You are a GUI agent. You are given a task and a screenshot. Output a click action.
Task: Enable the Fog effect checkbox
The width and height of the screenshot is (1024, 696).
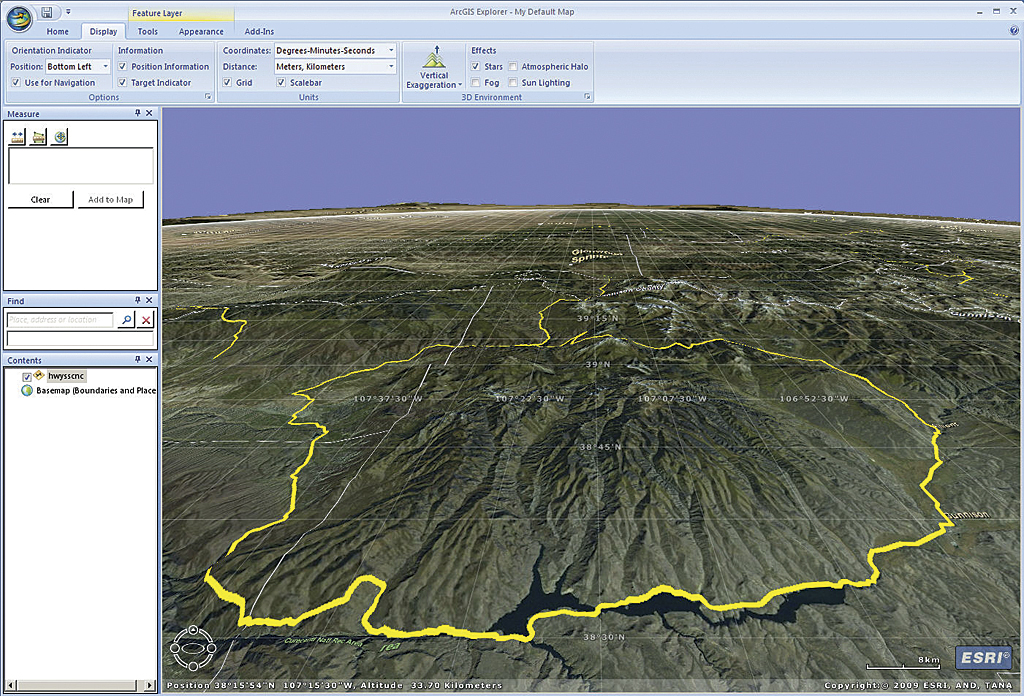tap(475, 83)
